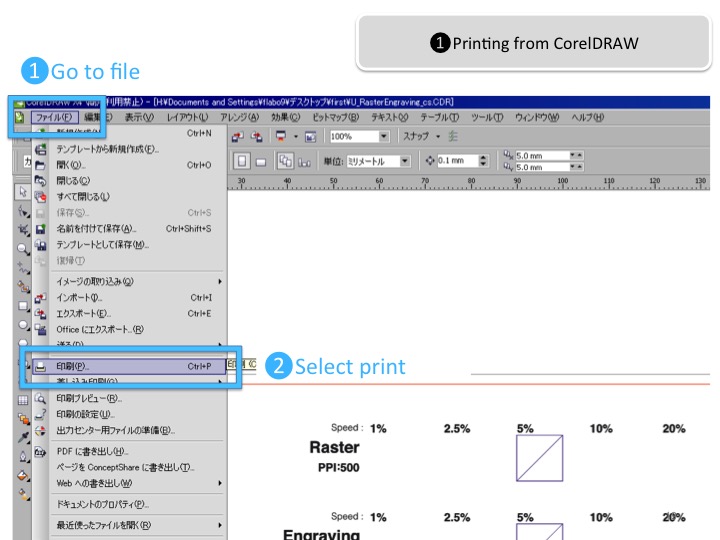The width and height of the screenshot is (720, 540).
Task: Open the ツール(T) menu
Action: point(487,117)
